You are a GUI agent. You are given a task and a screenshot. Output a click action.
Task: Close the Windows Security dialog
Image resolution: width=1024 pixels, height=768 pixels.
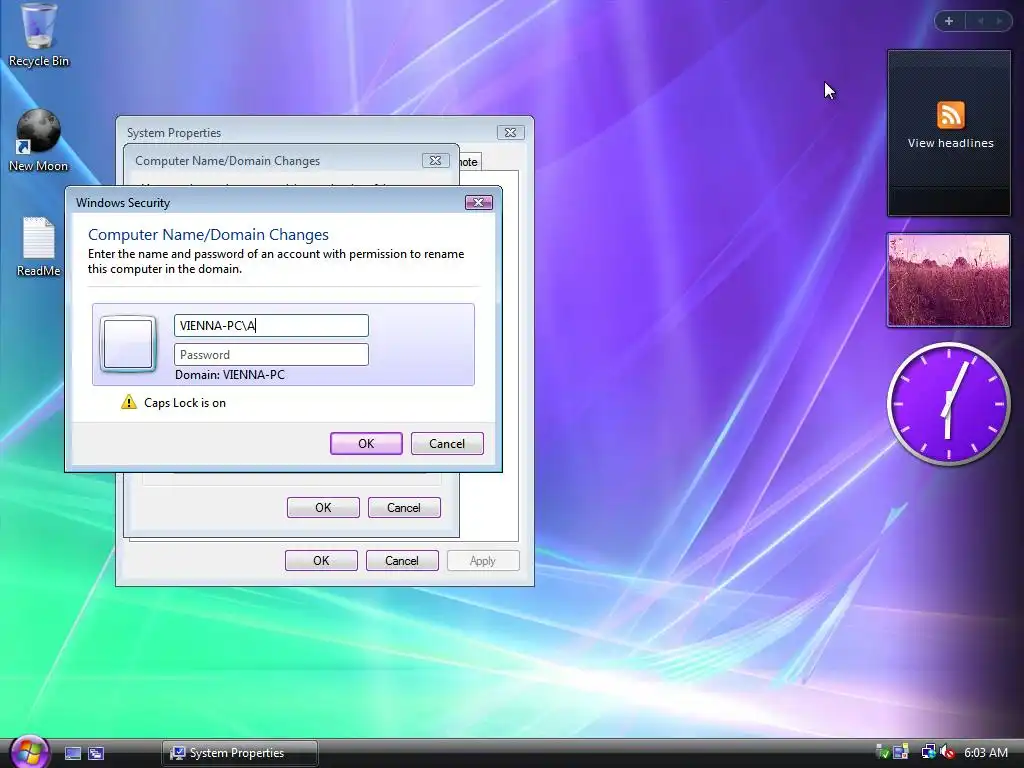pos(478,202)
